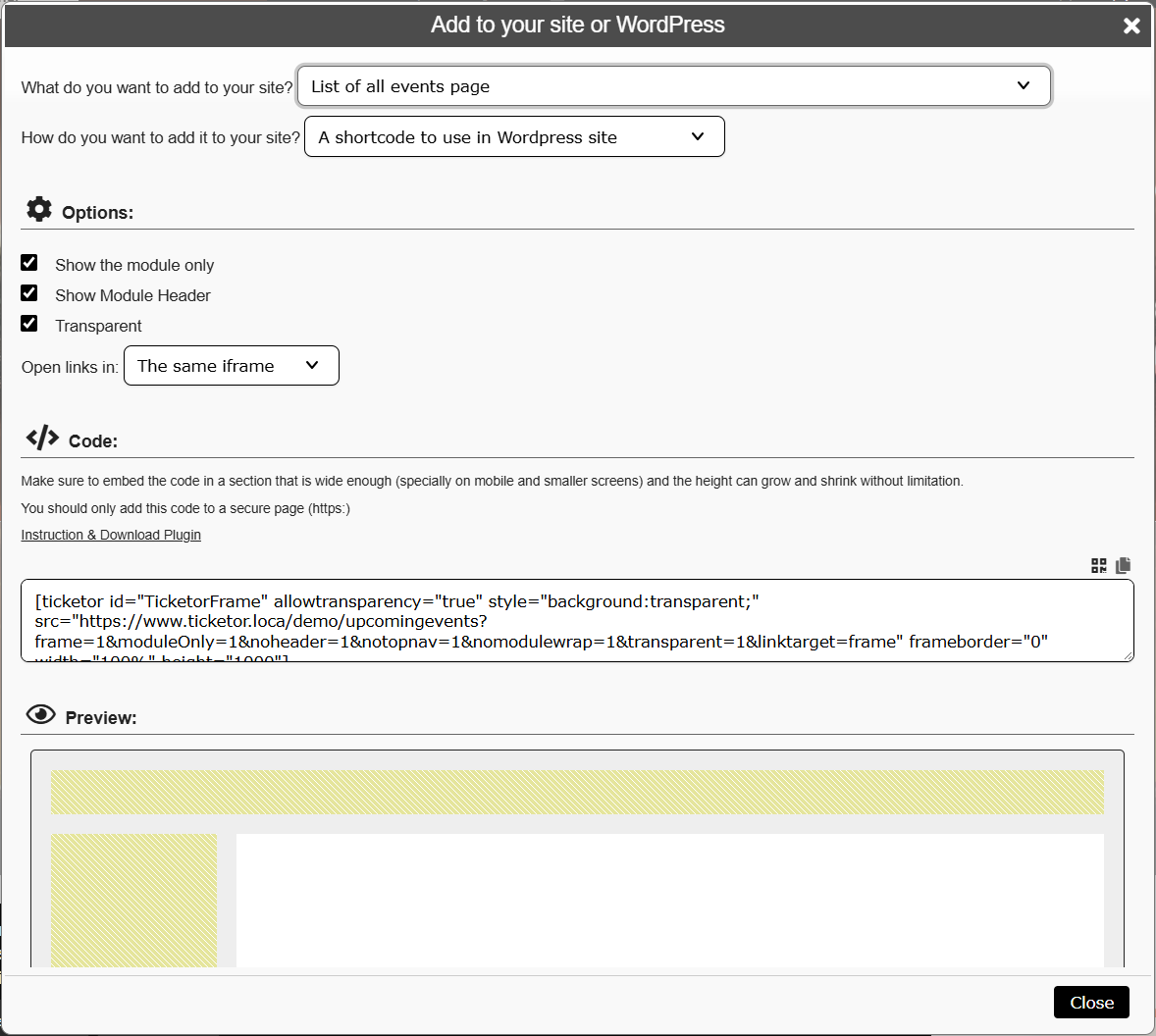This screenshot has height=1036, width=1156.
Task: Expand the 'The same iframe' links dropdown
Action: point(232,366)
